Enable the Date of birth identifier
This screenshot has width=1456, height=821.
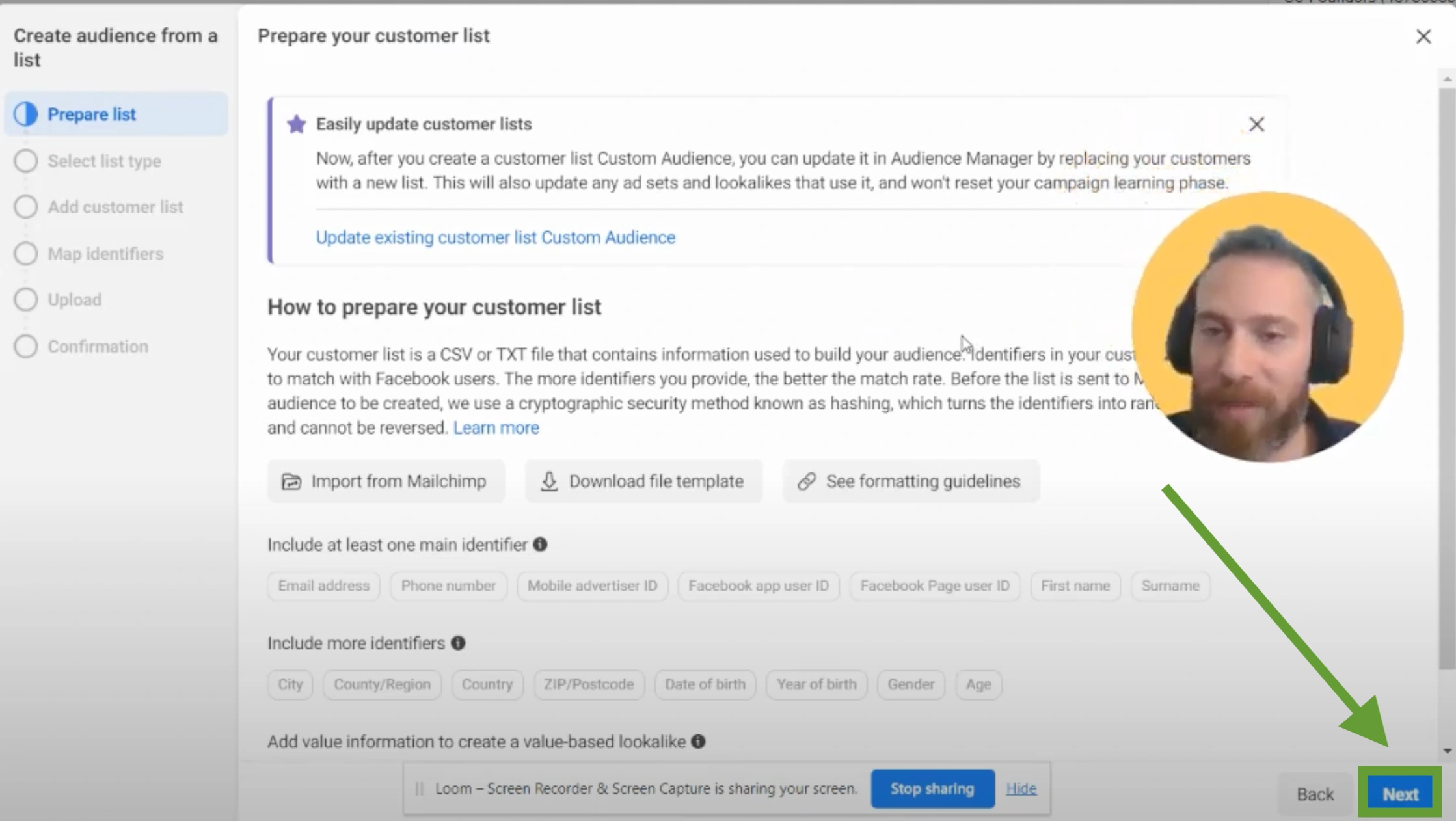point(705,684)
